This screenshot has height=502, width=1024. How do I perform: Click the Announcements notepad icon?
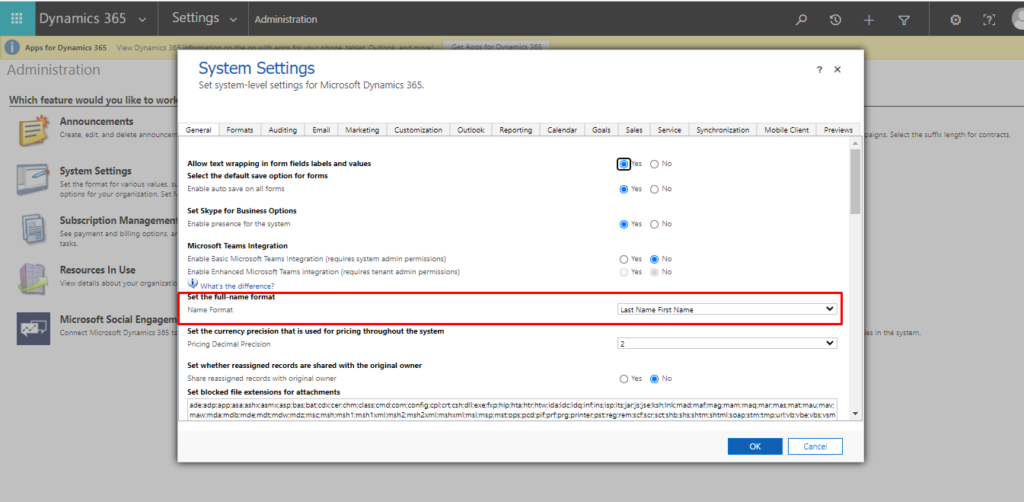click(x=33, y=130)
